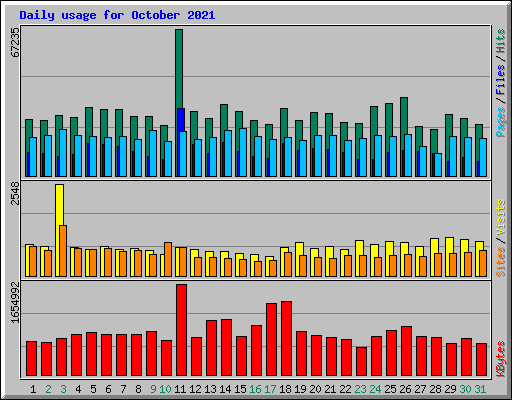Click day label 22 on the x-axis
The height and width of the screenshot is (400, 512).
point(345,389)
